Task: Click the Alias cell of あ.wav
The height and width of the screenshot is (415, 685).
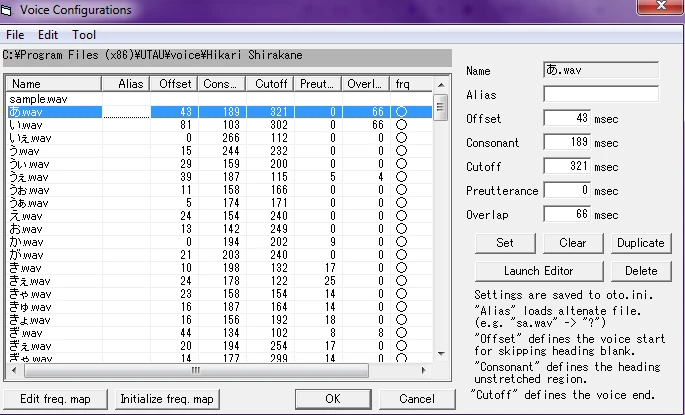Action: tap(126, 112)
